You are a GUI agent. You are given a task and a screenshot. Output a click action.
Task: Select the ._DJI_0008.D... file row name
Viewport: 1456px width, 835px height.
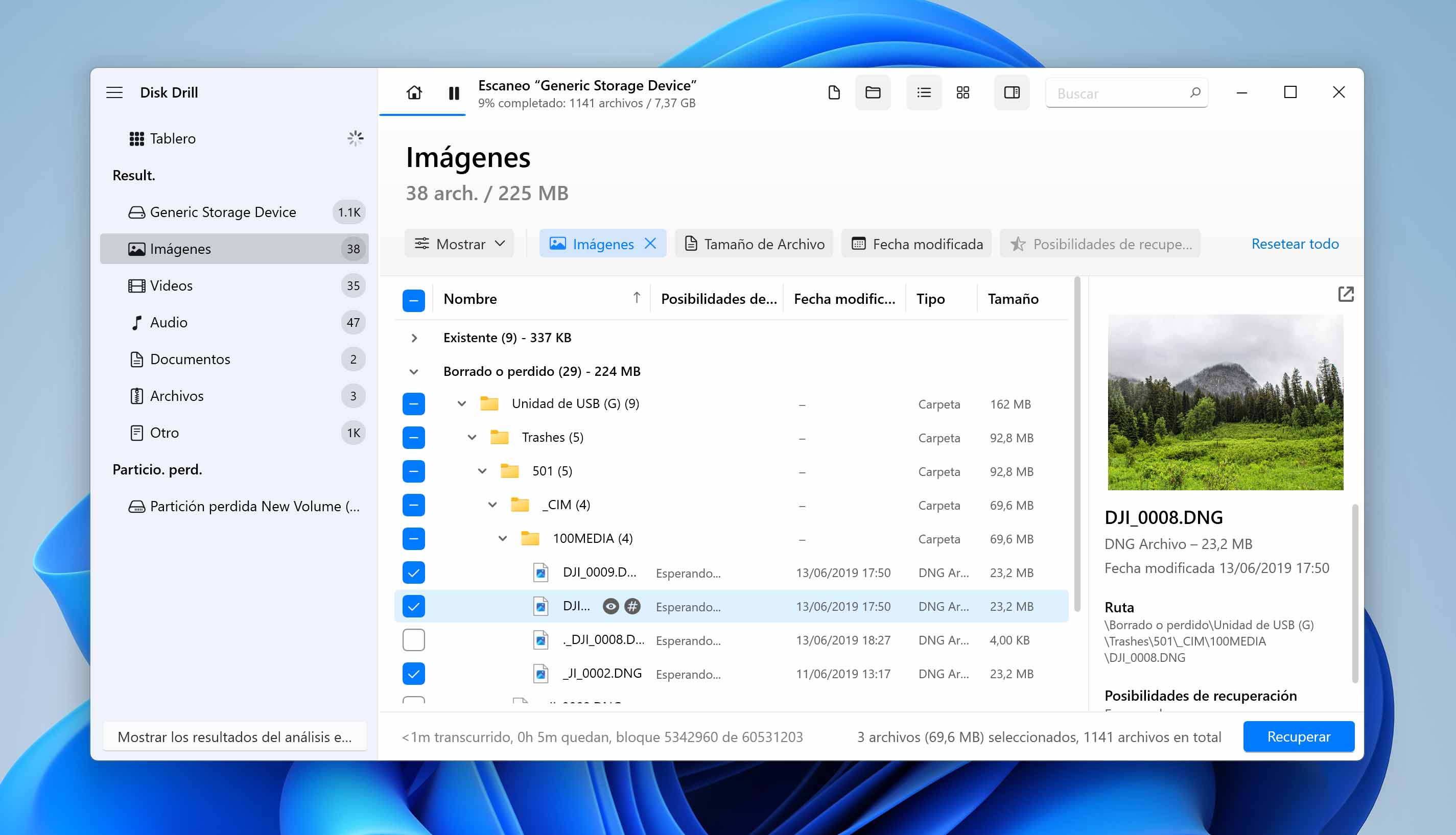click(603, 640)
